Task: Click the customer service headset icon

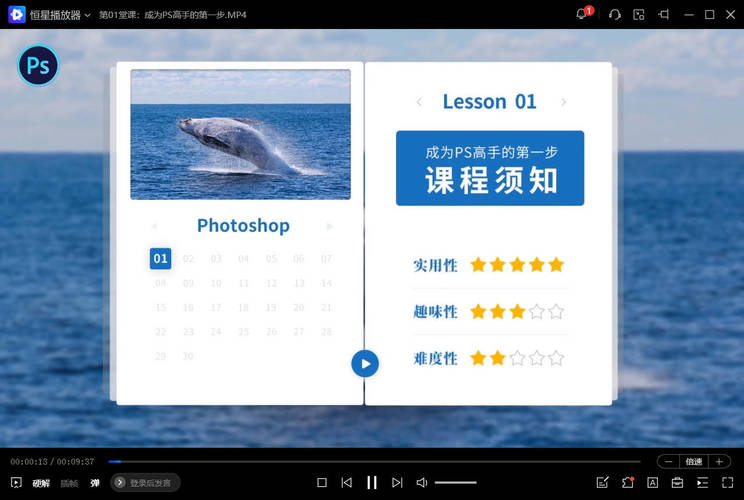Action: (x=614, y=14)
